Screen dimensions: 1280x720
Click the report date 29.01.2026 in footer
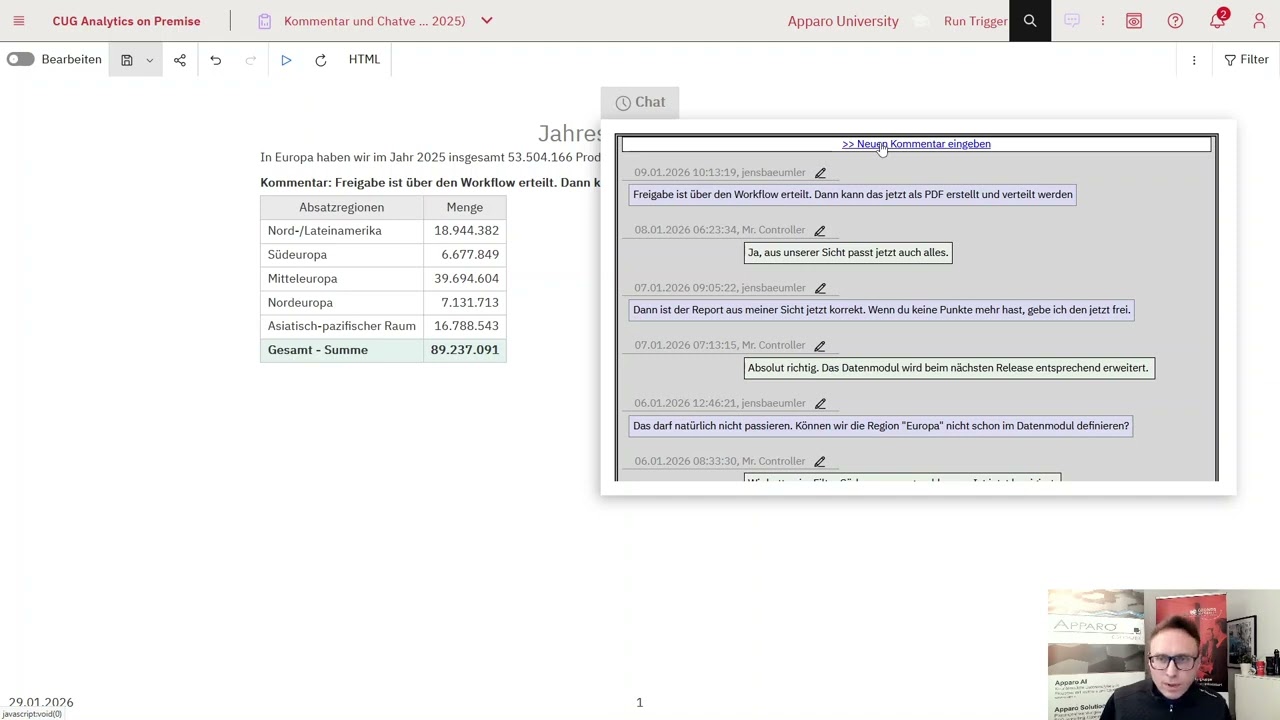(41, 702)
